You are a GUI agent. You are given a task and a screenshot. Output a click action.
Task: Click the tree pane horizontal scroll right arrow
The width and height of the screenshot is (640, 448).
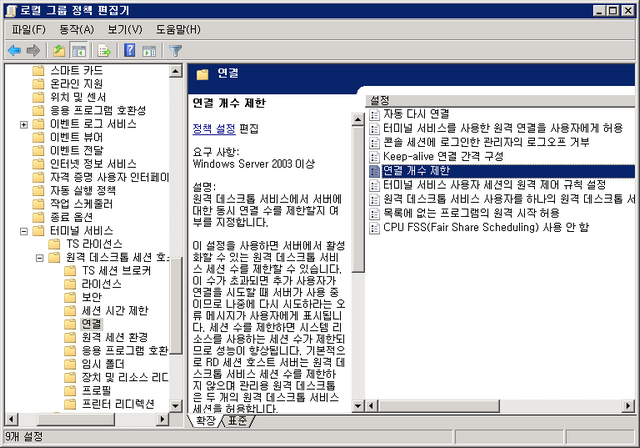[163, 419]
